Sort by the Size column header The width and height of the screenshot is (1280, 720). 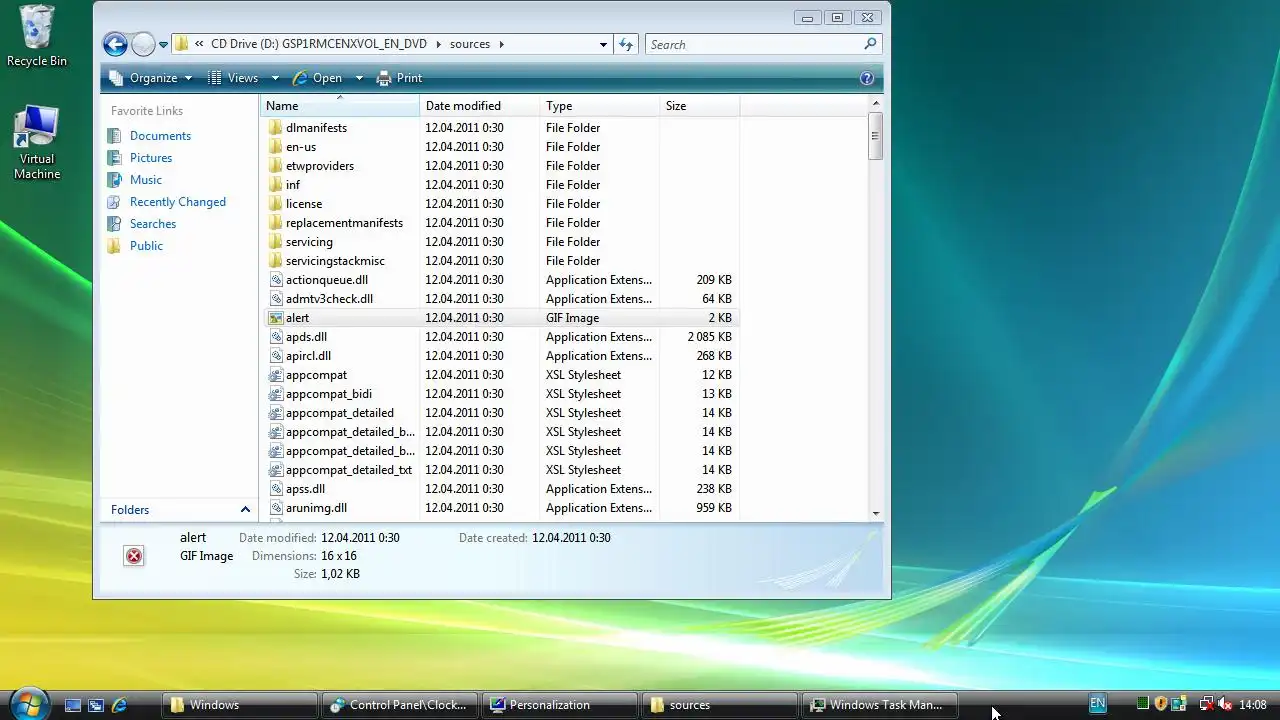click(700, 106)
